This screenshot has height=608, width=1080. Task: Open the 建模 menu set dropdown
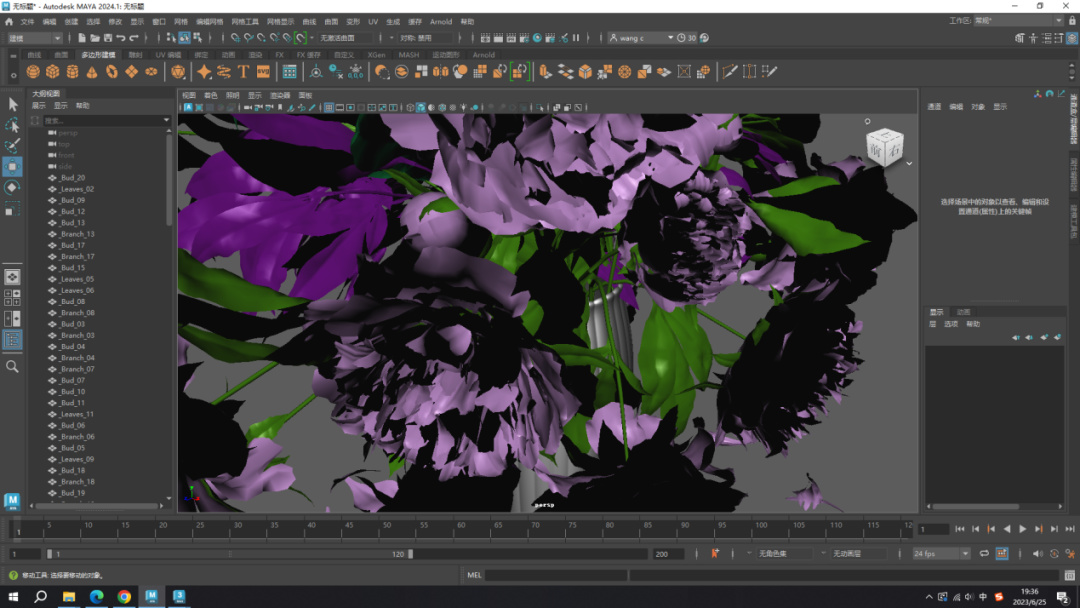coord(34,38)
